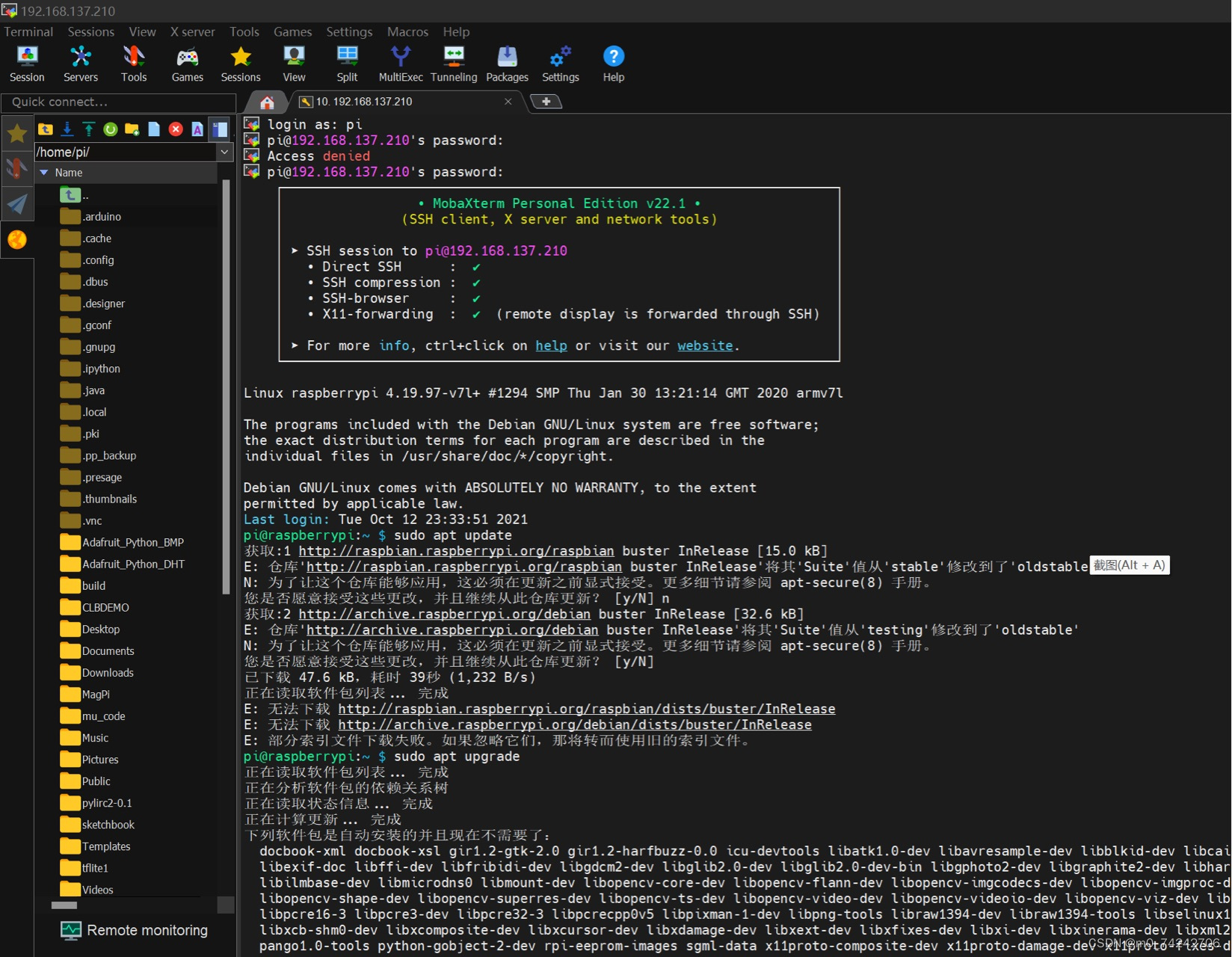Open the Settings menu in the menu bar
The image size is (1232, 957).
pyautogui.click(x=349, y=31)
